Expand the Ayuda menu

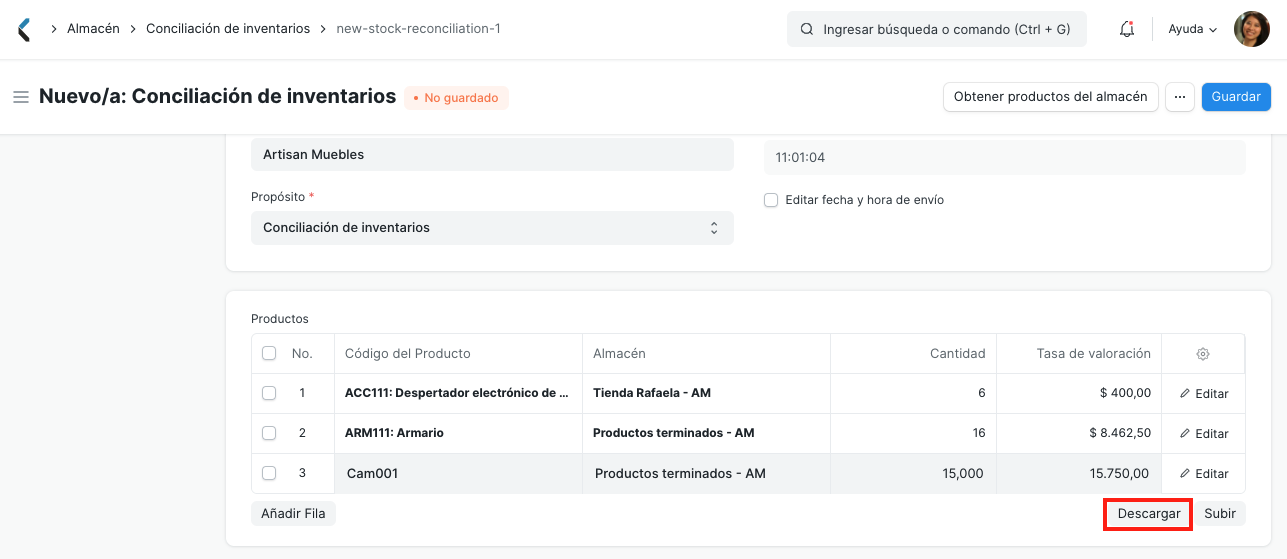(1192, 29)
